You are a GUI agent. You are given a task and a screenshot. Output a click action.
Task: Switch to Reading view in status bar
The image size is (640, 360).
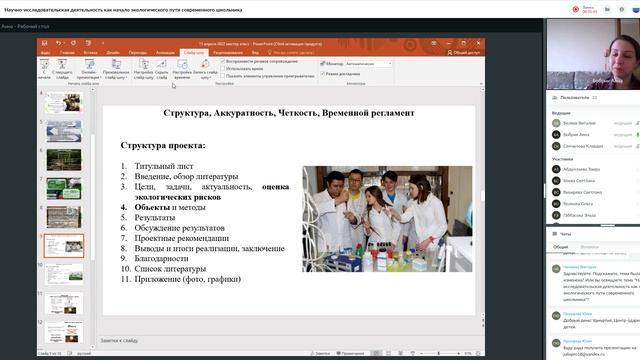click(400, 353)
